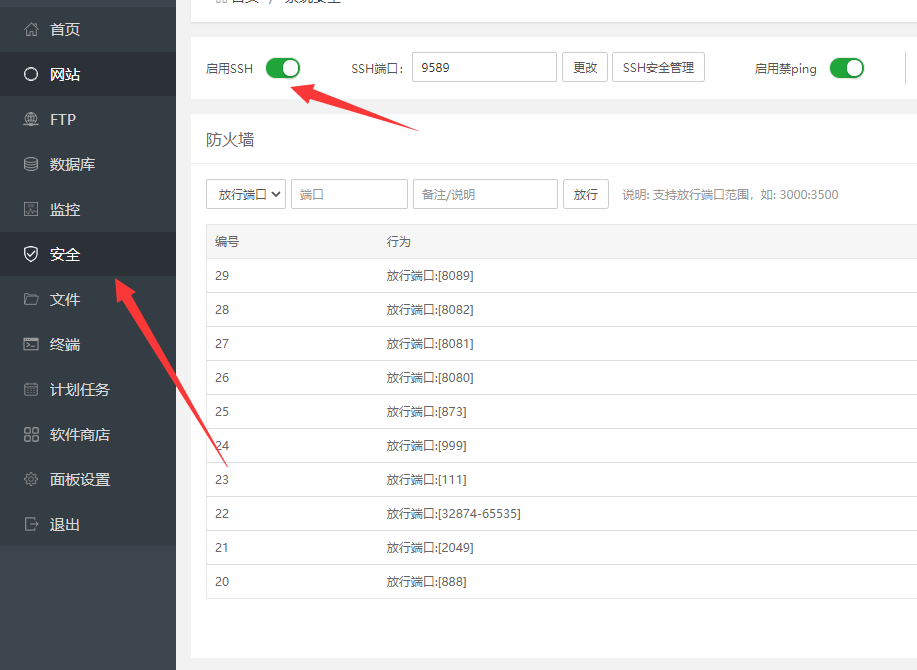This screenshot has width=917, height=670.
Task: Launch 终端 from the sidebar
Action: pyautogui.click(x=88, y=344)
